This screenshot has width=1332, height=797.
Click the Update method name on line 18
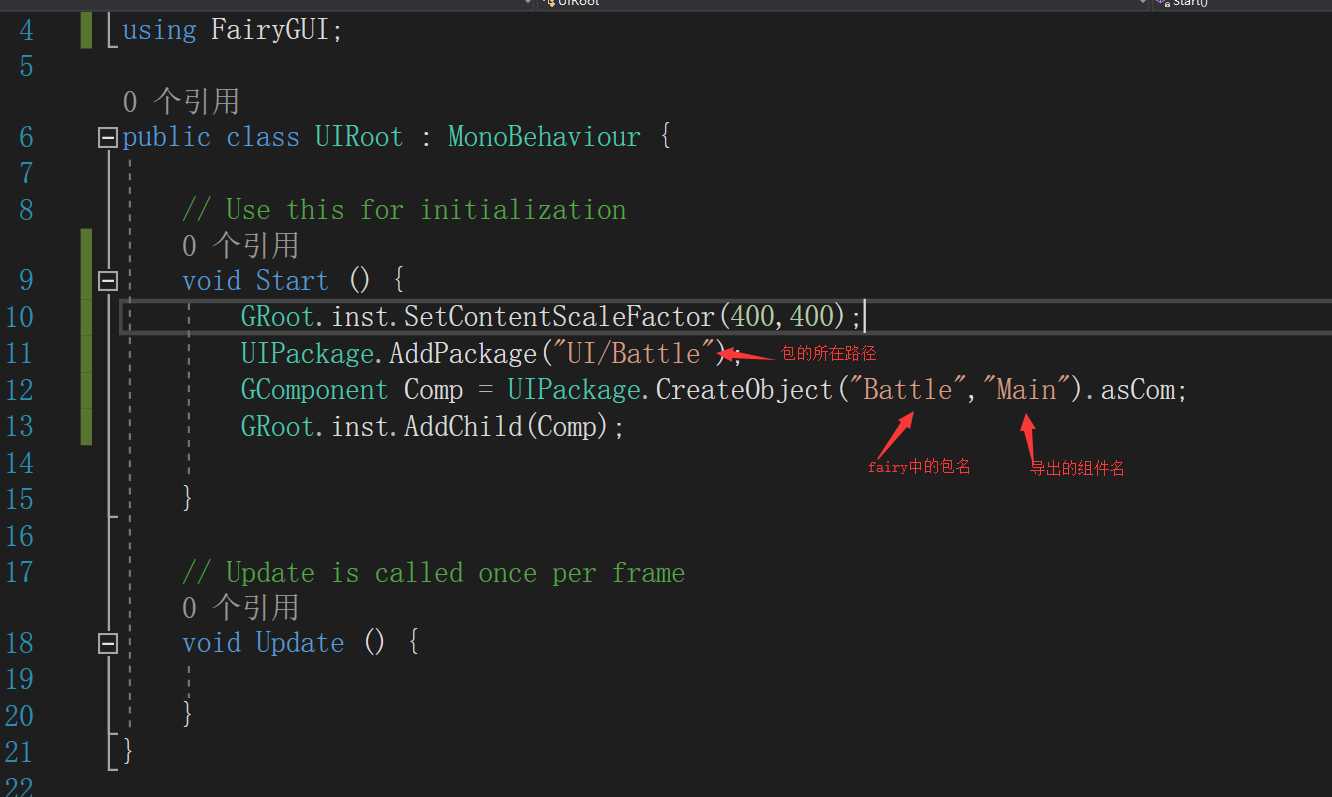click(x=300, y=643)
